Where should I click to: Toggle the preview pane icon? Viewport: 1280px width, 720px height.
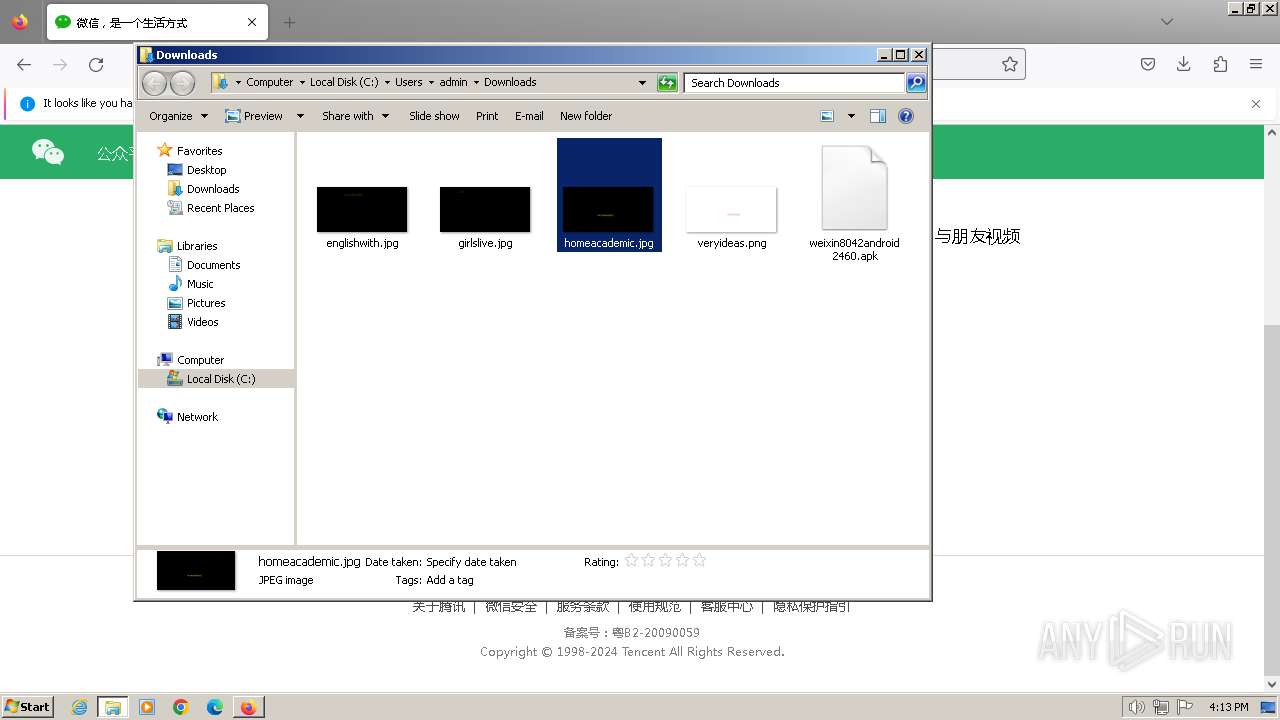tap(878, 116)
